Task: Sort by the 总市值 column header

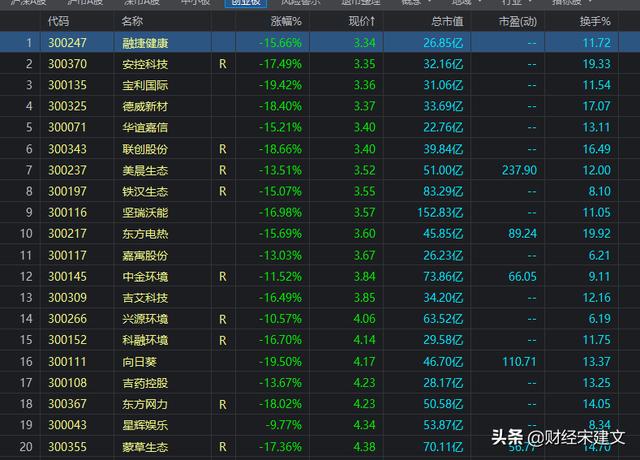Action: pyautogui.click(x=448, y=21)
